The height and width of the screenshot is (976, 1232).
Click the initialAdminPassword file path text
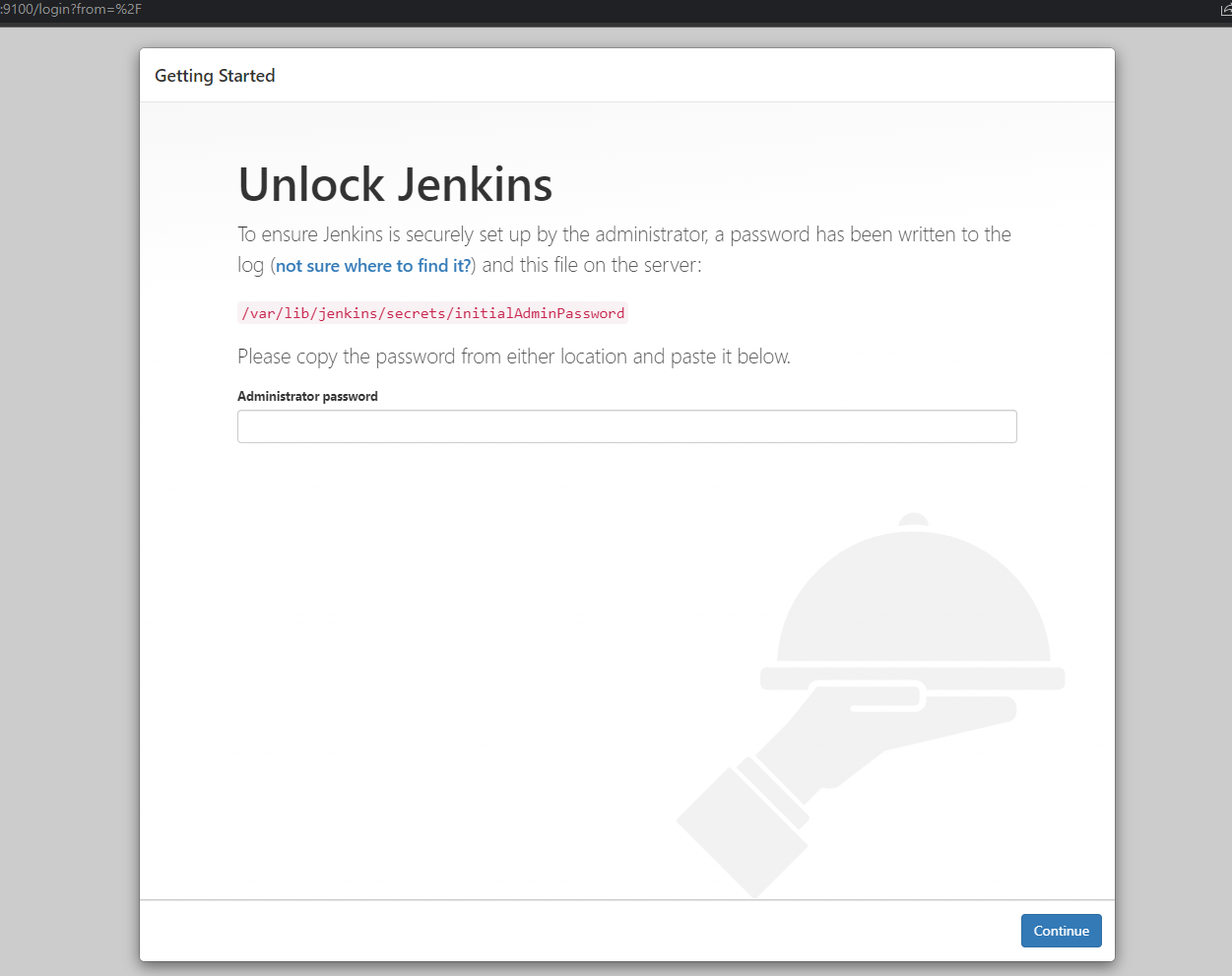click(x=432, y=313)
